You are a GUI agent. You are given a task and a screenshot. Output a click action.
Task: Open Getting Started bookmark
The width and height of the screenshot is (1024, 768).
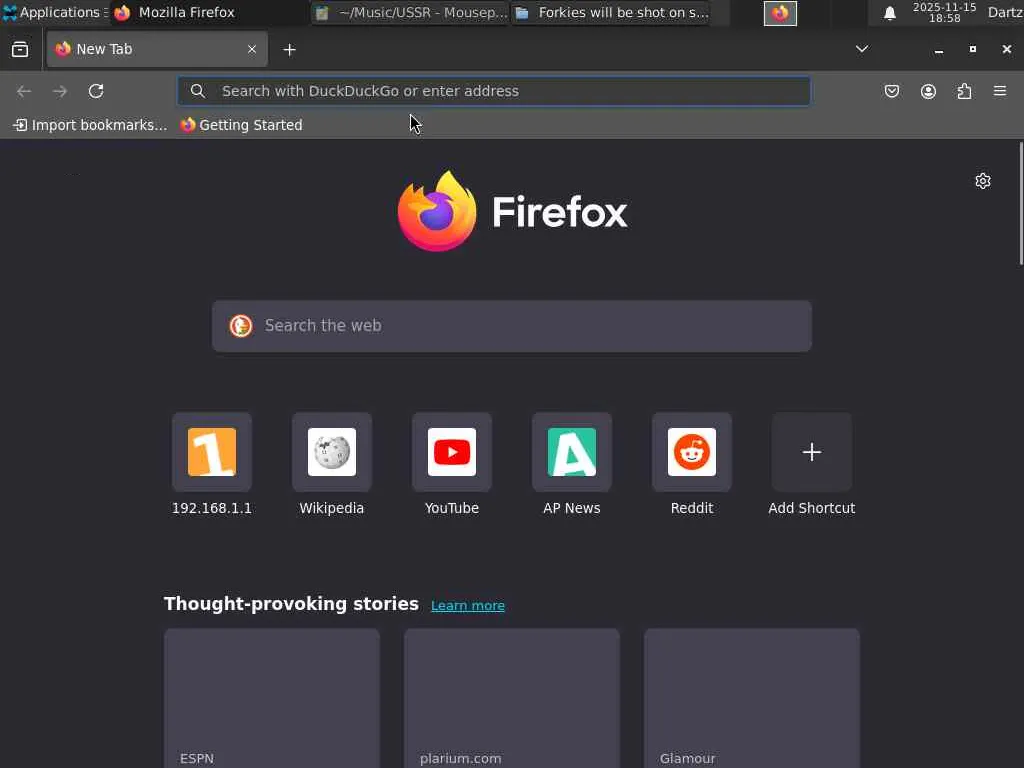(242, 125)
